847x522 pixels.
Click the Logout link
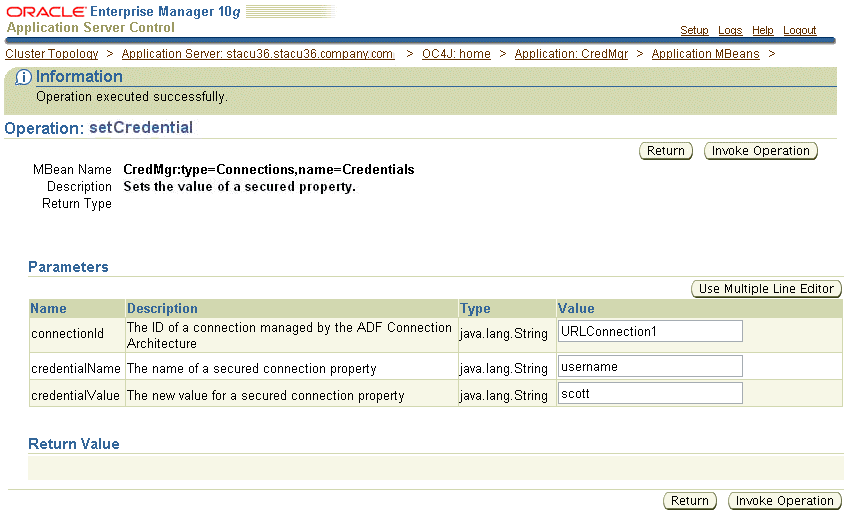tap(799, 30)
